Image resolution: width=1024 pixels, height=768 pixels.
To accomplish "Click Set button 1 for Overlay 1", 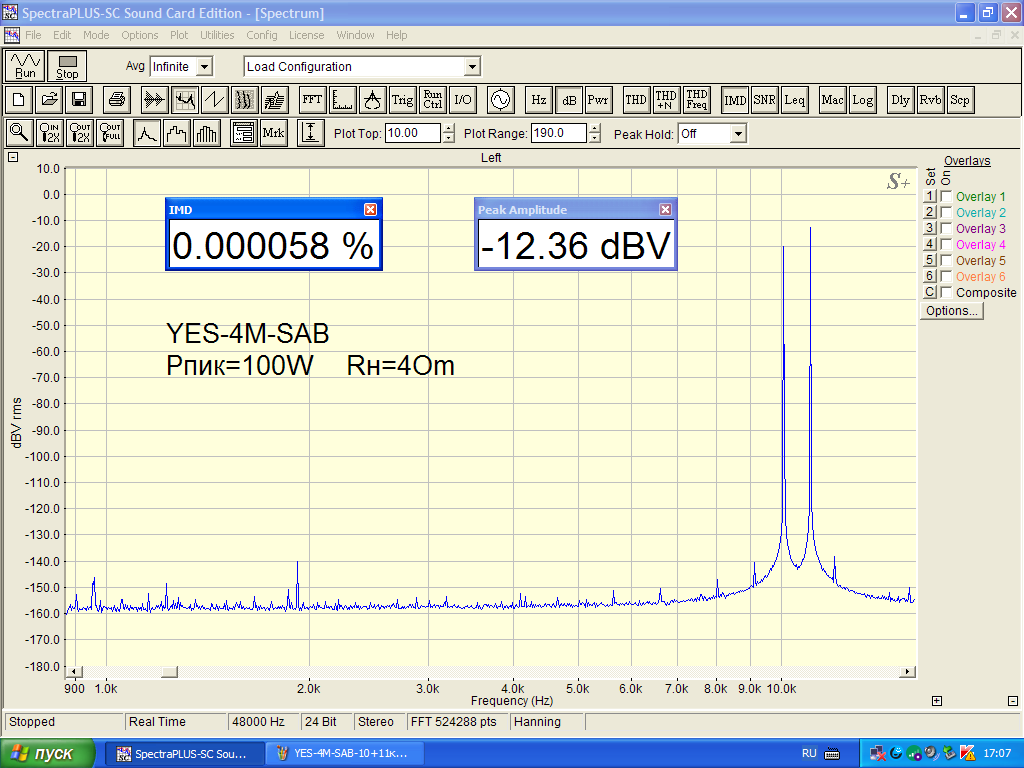I will click(930, 196).
